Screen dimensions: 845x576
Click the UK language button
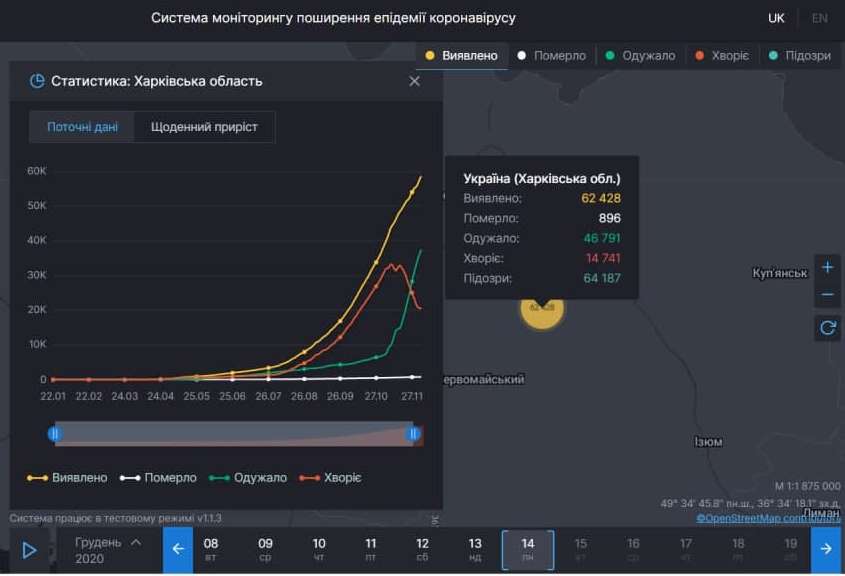776,17
